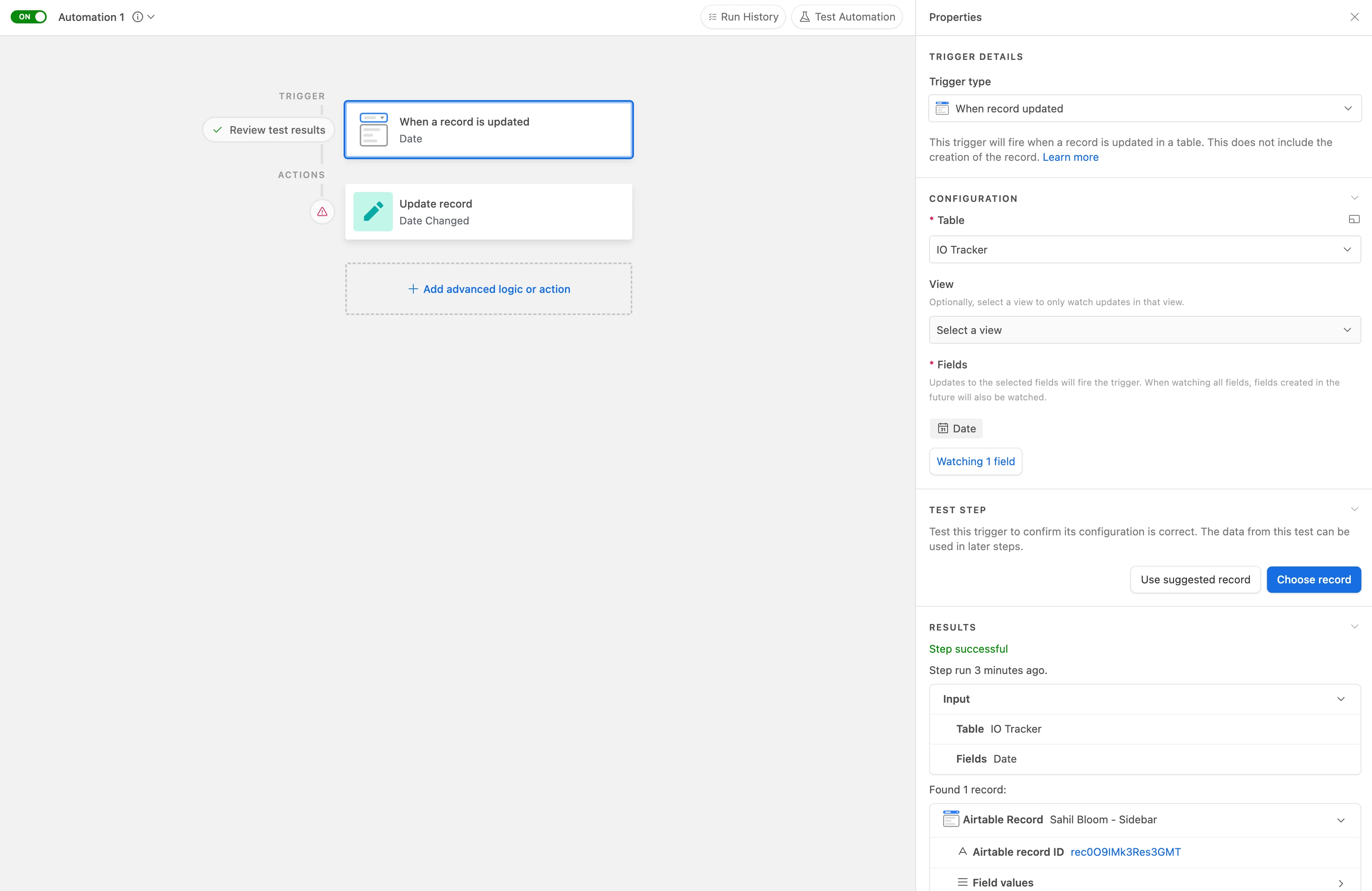Open the Learn more link
Viewport: 1372px width, 891px height.
click(x=1071, y=157)
